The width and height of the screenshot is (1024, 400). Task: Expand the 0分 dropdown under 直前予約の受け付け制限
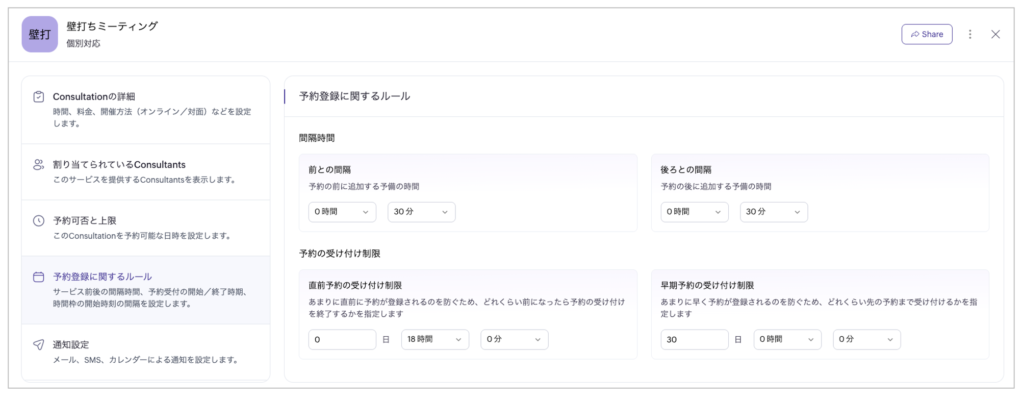514,340
